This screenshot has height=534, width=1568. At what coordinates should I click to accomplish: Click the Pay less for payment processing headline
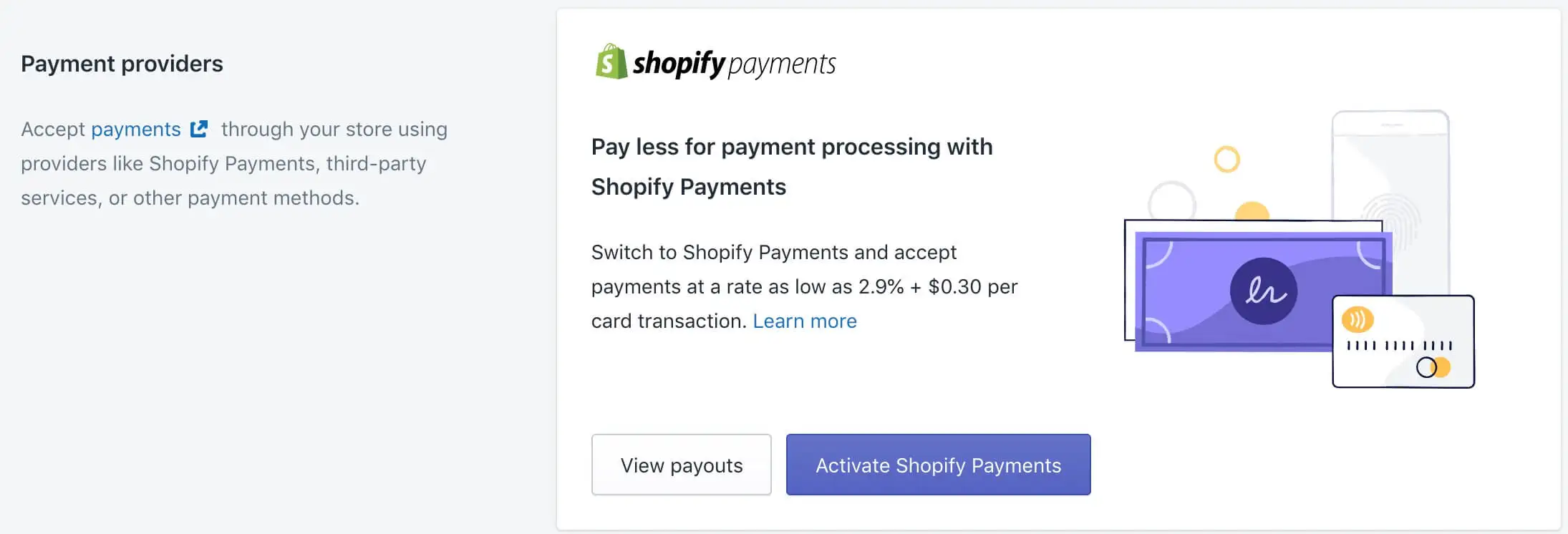point(791,165)
